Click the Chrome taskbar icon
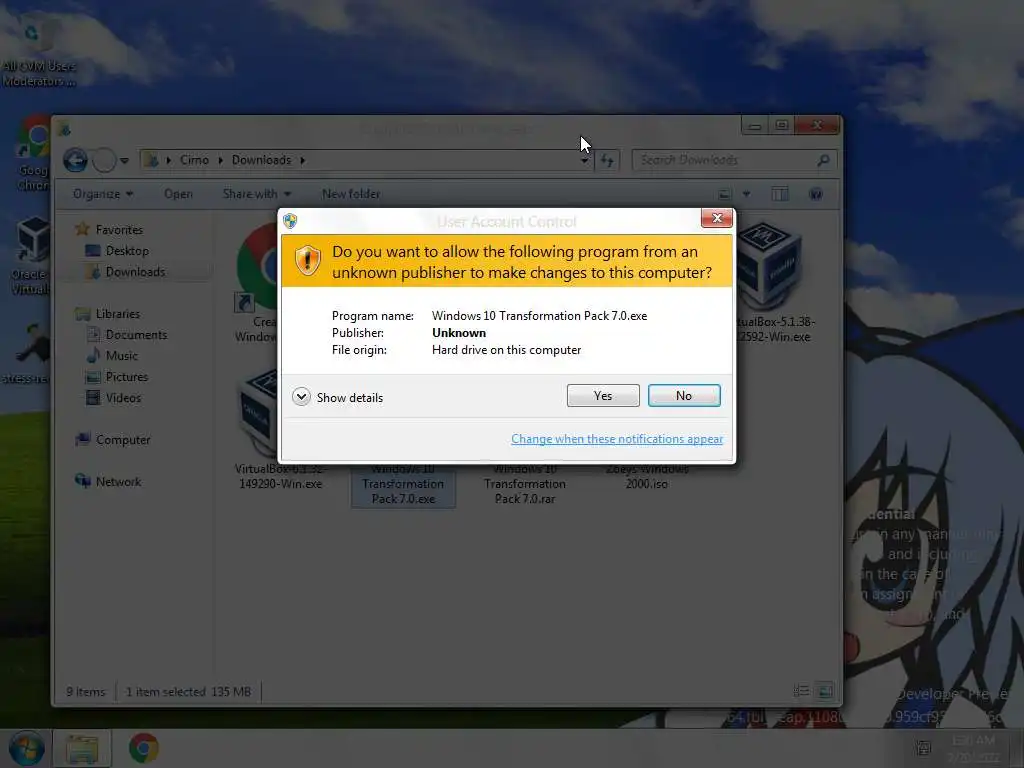The height and width of the screenshot is (768, 1024). tap(143, 748)
